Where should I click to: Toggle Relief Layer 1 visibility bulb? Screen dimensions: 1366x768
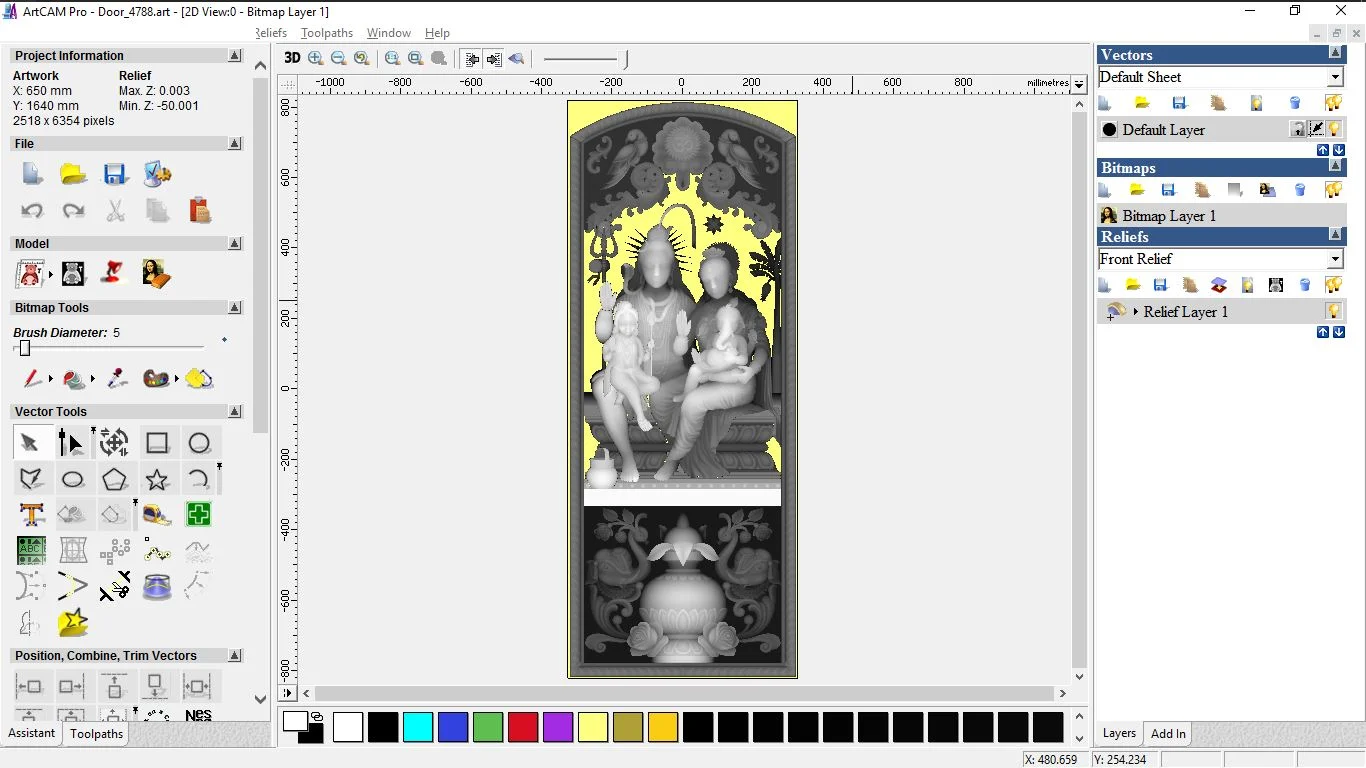pyautogui.click(x=1333, y=311)
